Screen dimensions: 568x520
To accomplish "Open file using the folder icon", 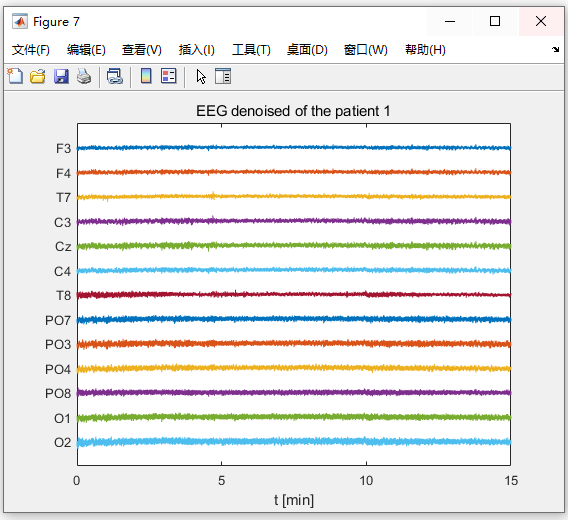I will [38, 76].
